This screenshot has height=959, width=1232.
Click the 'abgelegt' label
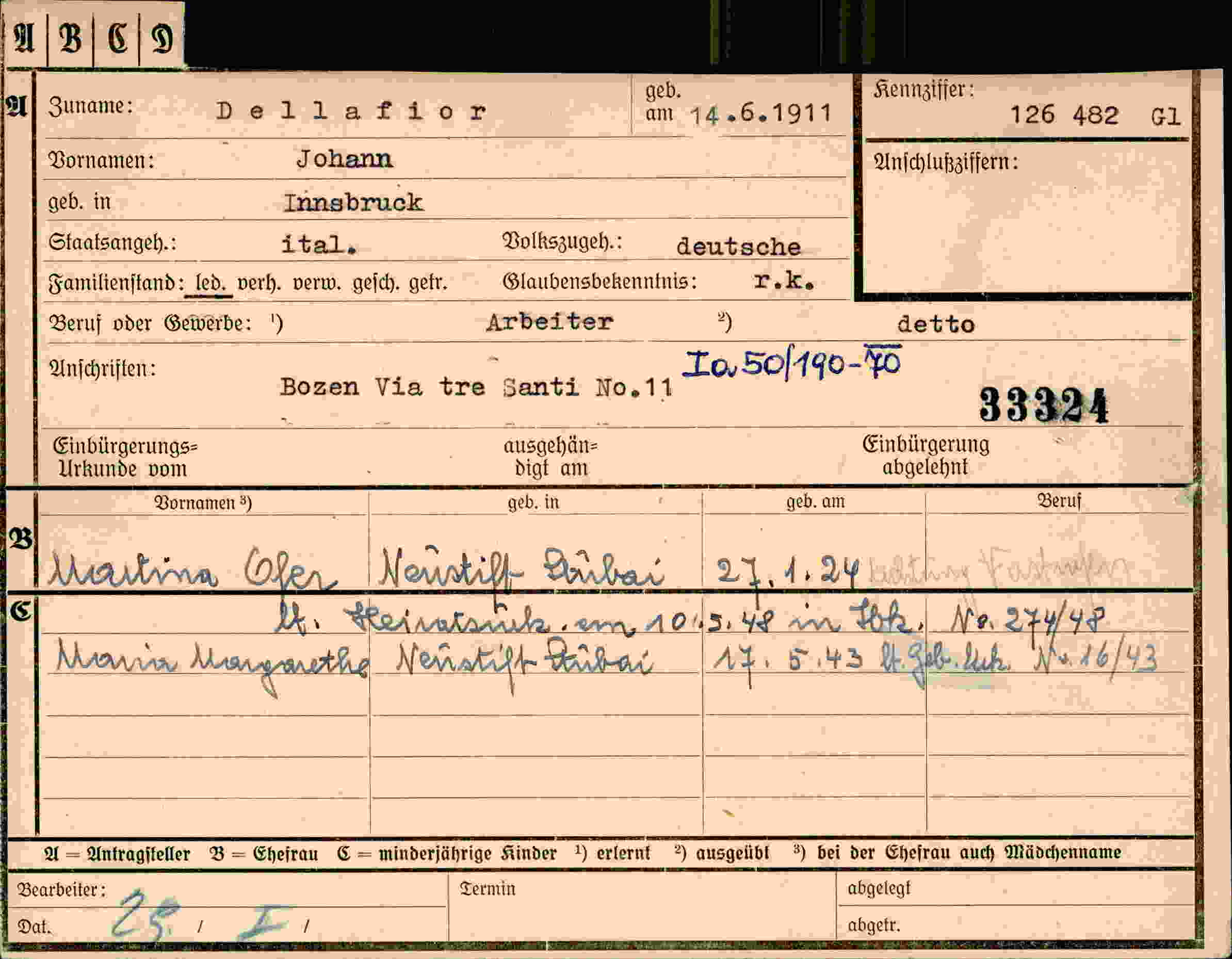pos(879,889)
